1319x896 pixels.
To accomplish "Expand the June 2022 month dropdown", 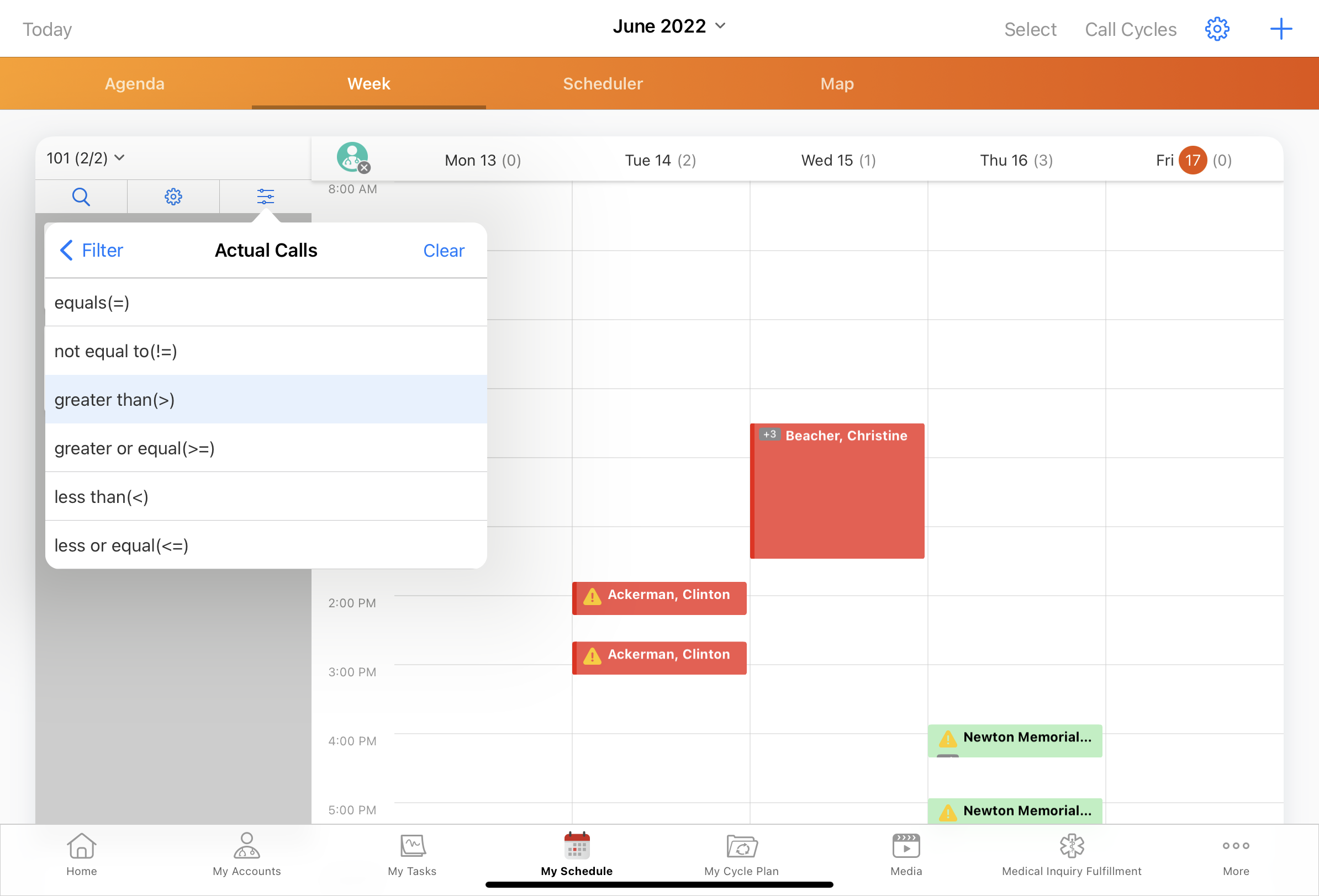I will 669,26.
